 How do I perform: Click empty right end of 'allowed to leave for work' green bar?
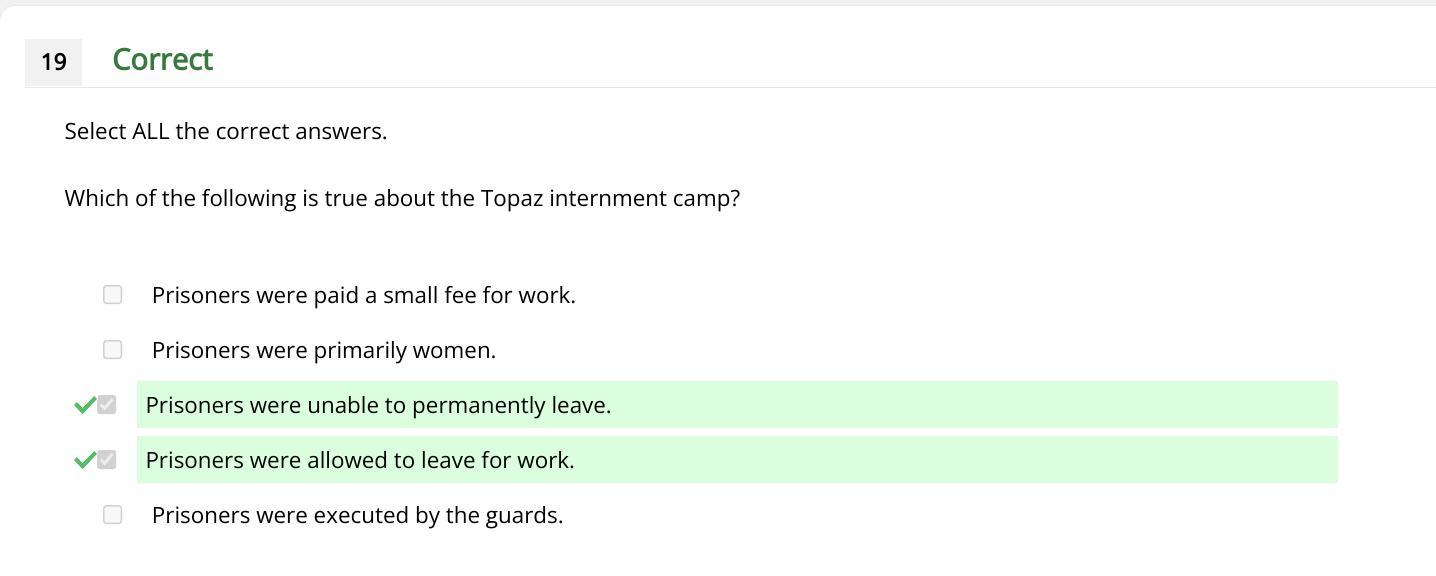[1200, 460]
